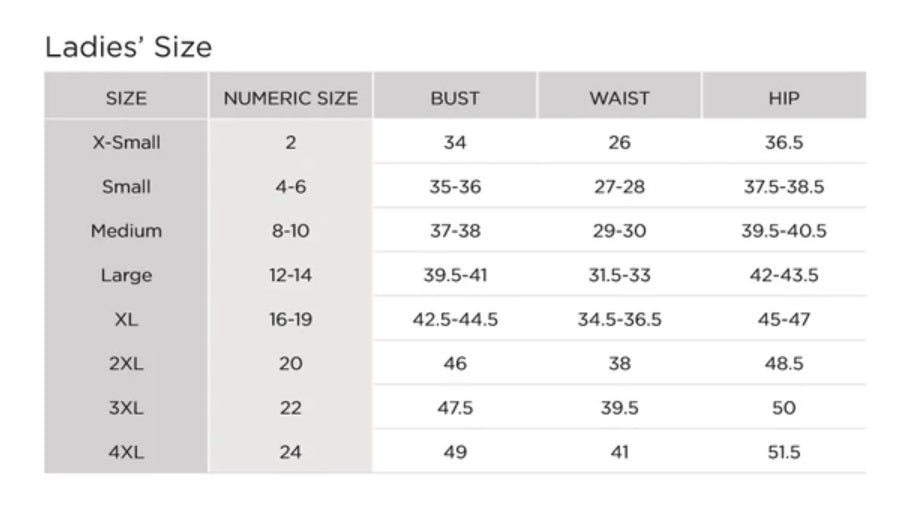Select the 2XL size row label
The image size is (921, 513).
pos(126,364)
